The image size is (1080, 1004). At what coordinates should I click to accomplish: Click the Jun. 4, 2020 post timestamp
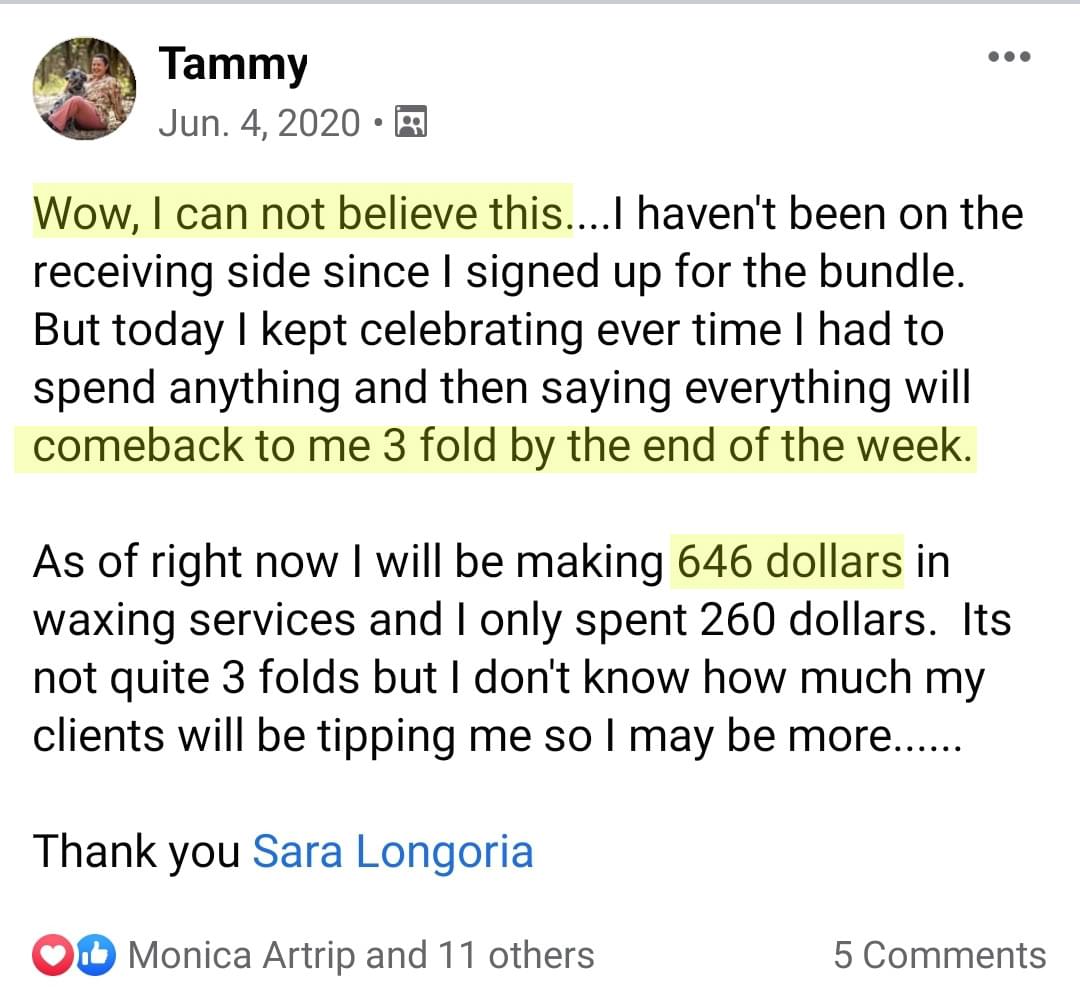click(x=259, y=123)
